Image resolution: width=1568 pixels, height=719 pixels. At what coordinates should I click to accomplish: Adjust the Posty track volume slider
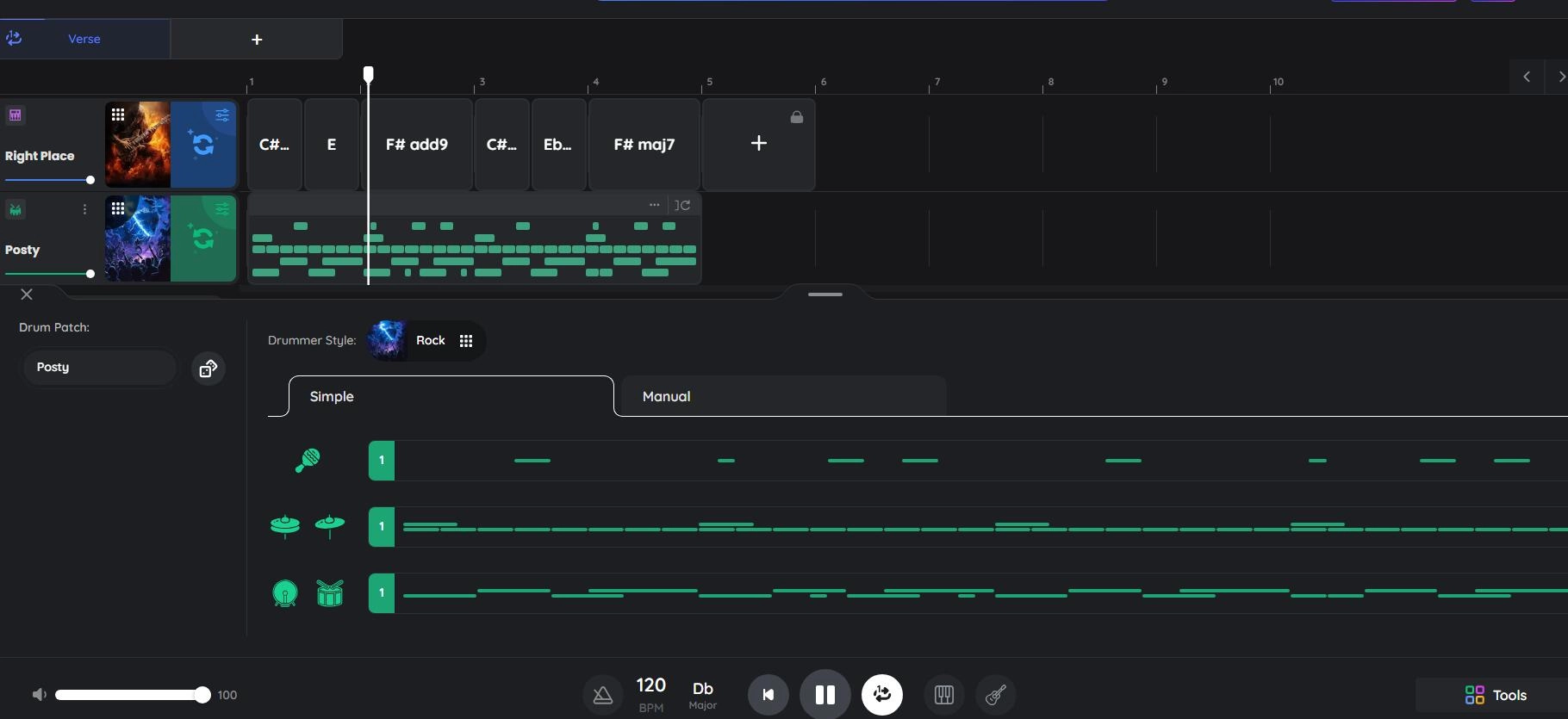(49, 274)
